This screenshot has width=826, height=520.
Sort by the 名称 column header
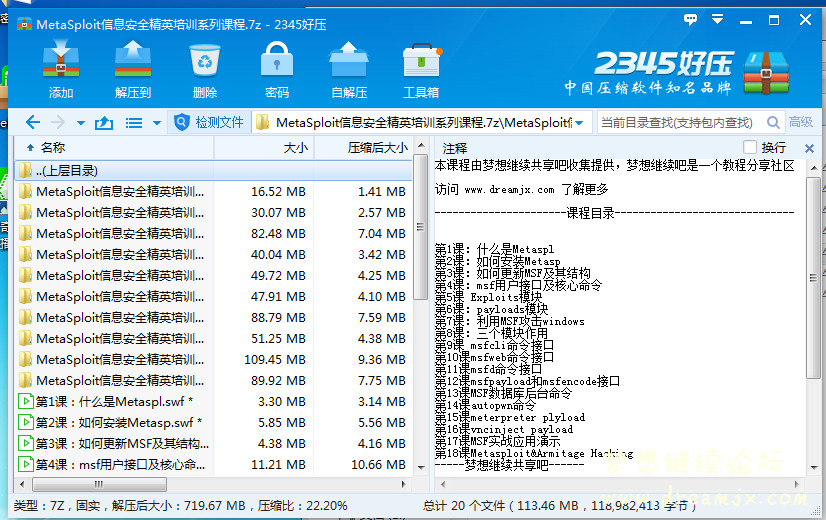click(x=114, y=148)
